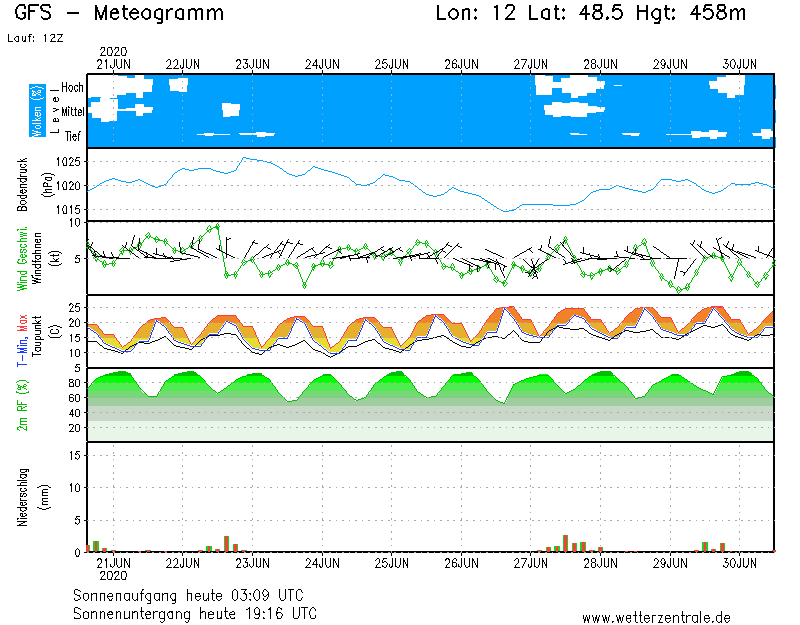Click 30JUN on the bottom date axis

pyautogui.click(x=740, y=563)
